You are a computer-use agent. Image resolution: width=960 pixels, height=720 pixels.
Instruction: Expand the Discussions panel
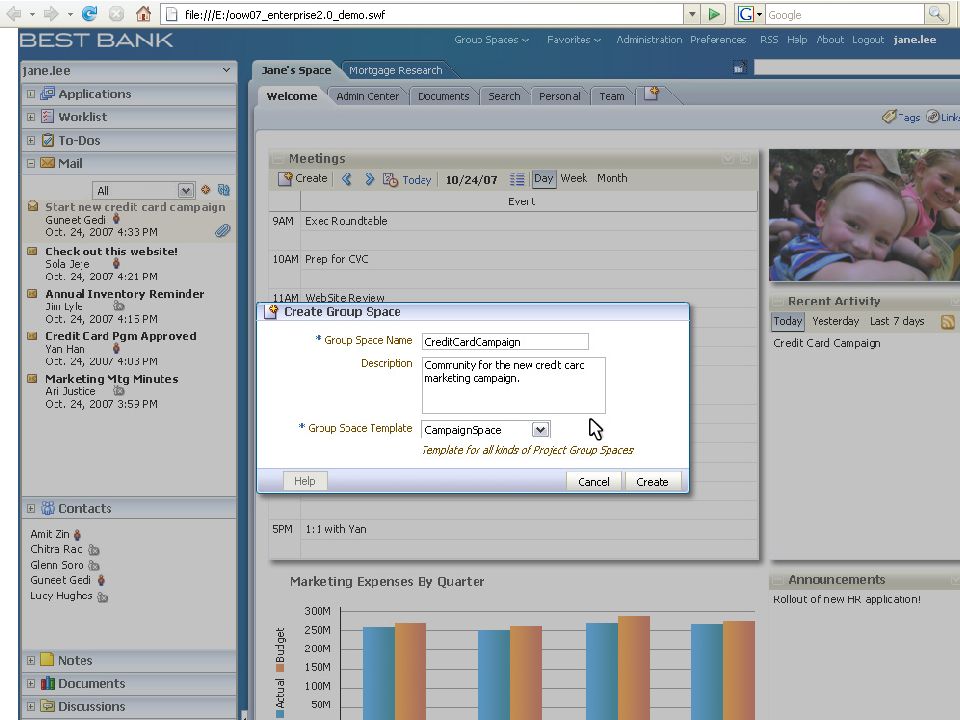click(31, 706)
